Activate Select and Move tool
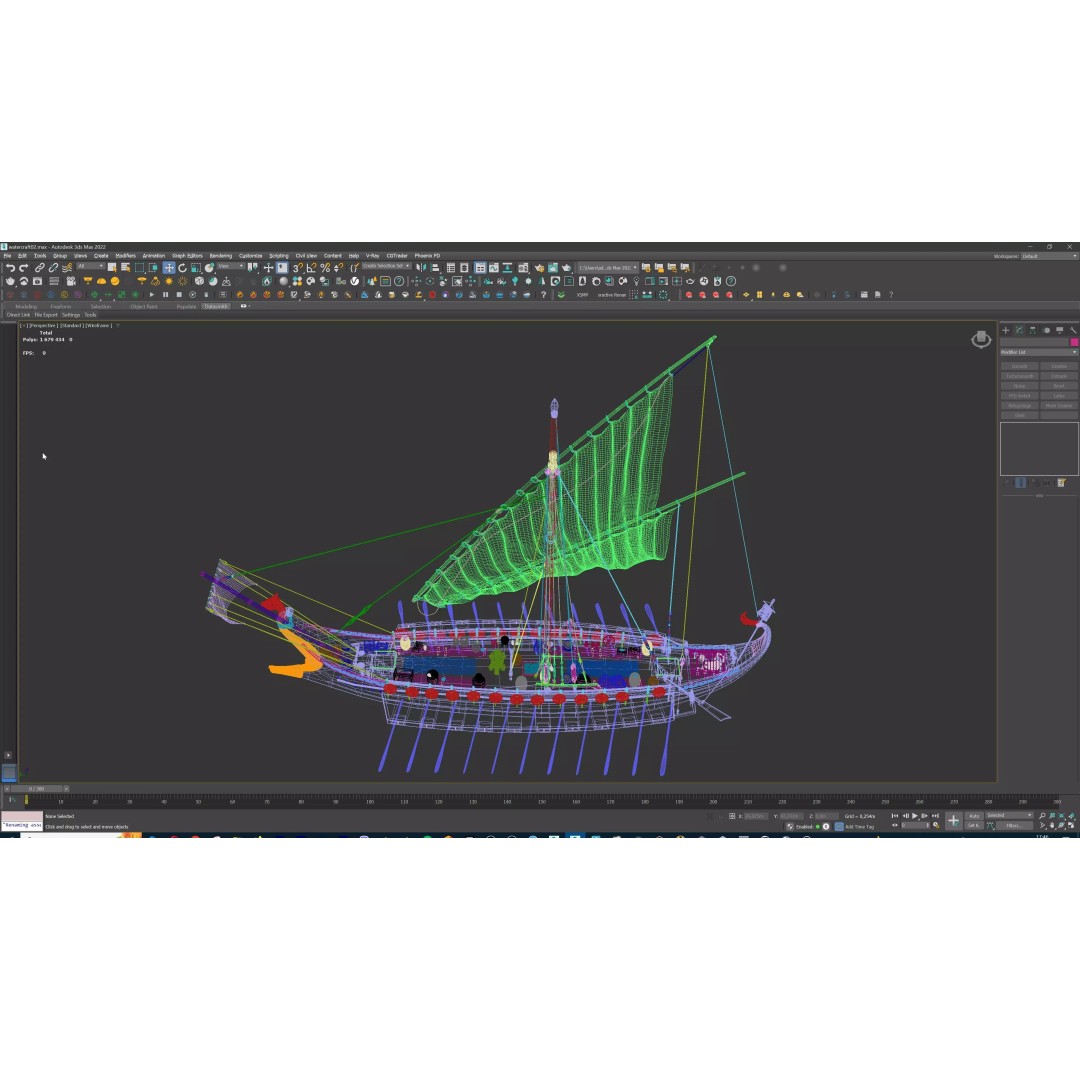Image resolution: width=1080 pixels, height=1080 pixels. click(x=169, y=268)
